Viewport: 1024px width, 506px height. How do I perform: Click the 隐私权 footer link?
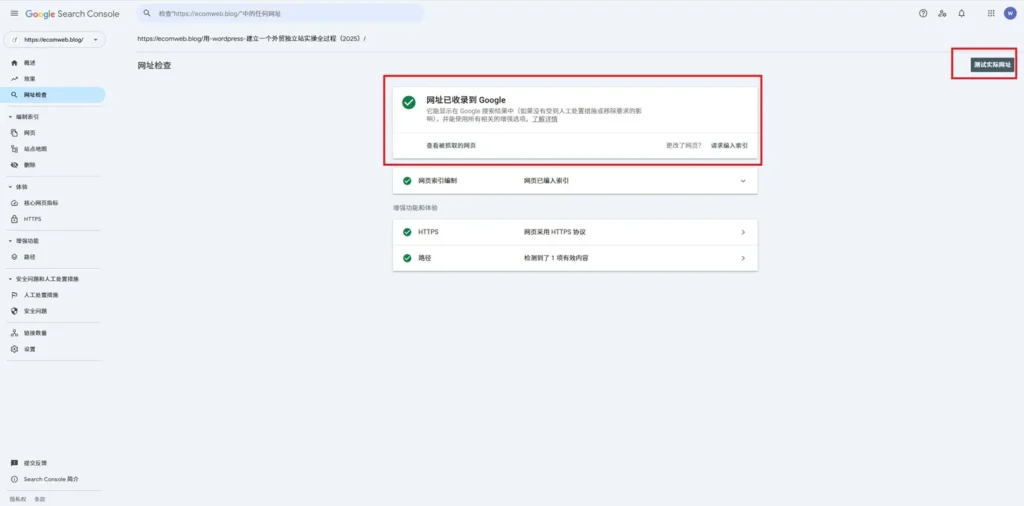(x=16, y=499)
